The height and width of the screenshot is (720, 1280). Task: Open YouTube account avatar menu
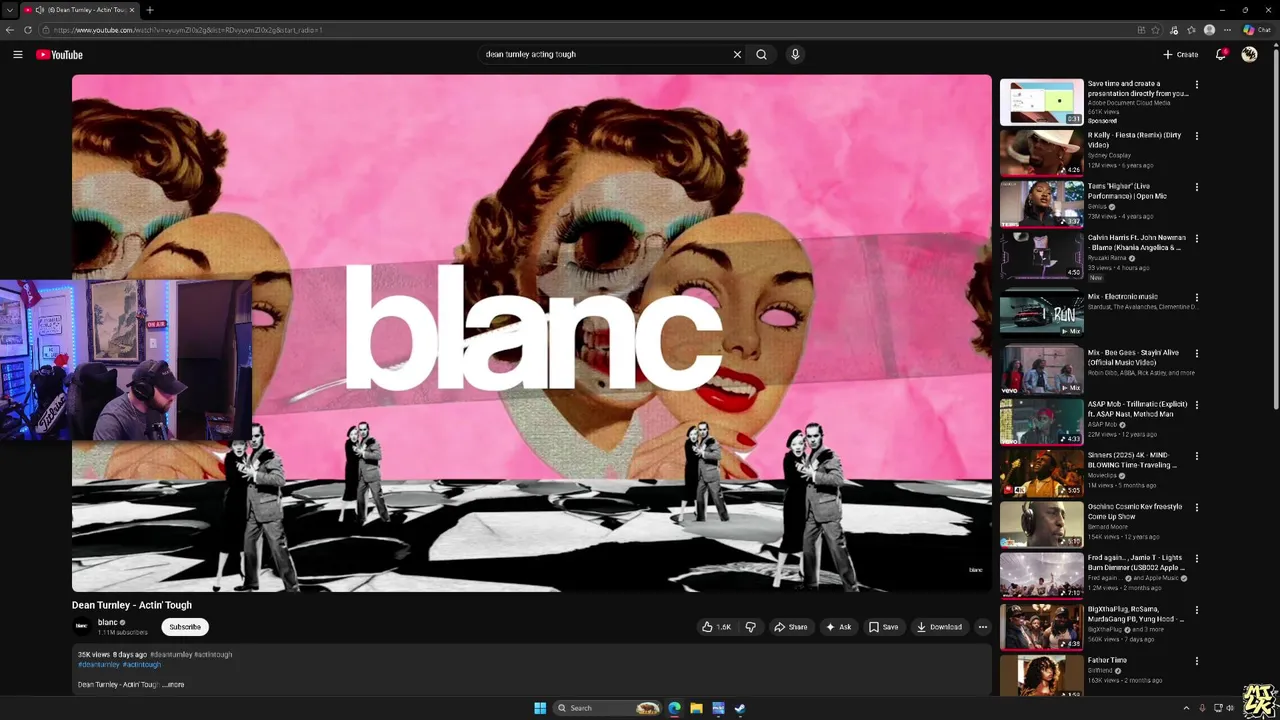point(1249,55)
